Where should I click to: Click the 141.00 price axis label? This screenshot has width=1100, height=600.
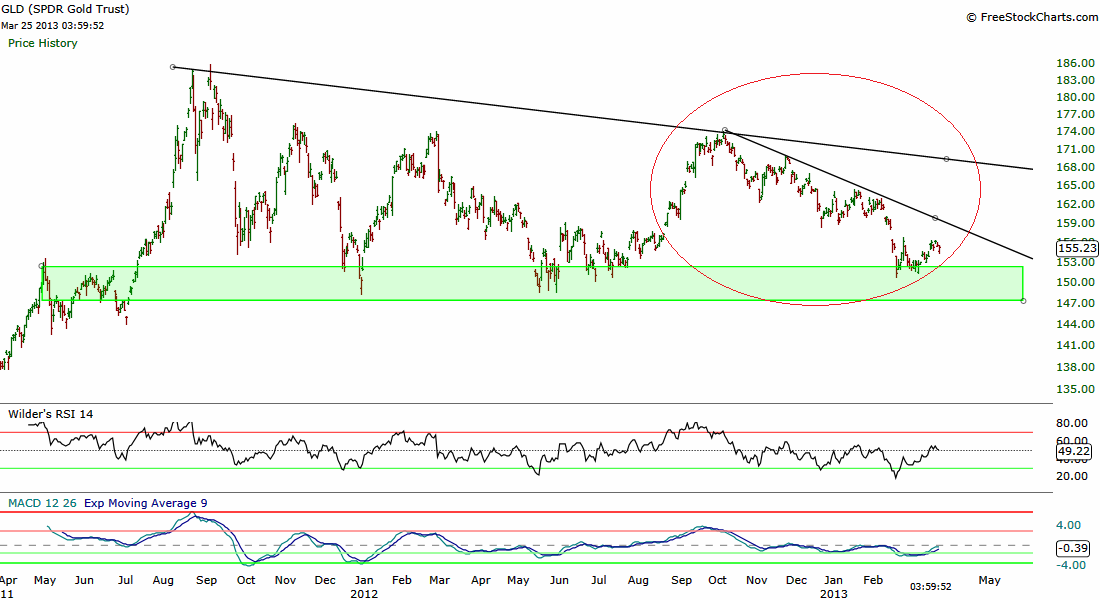click(x=1075, y=345)
